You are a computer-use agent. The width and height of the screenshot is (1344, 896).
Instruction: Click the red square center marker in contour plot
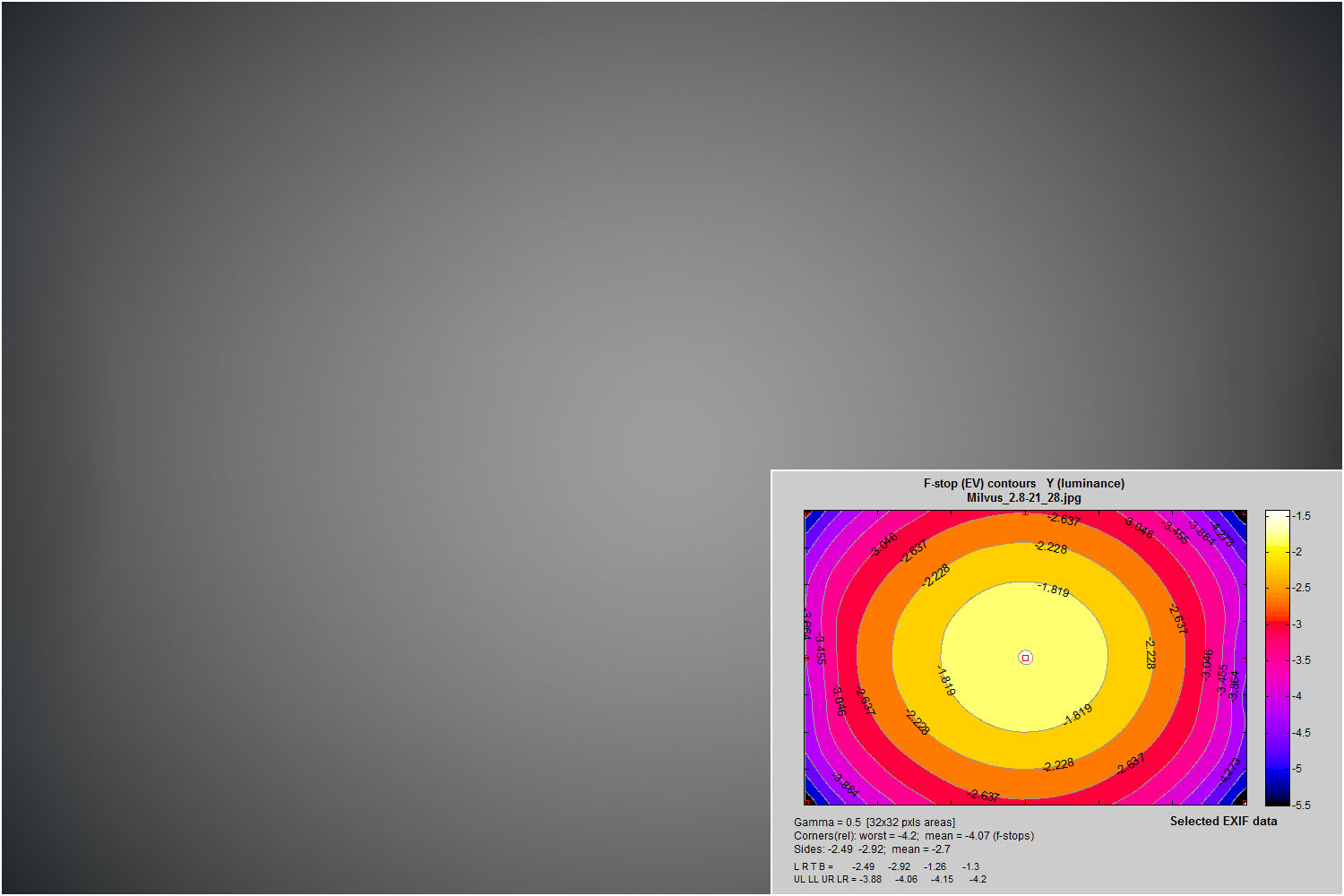coord(1025,658)
